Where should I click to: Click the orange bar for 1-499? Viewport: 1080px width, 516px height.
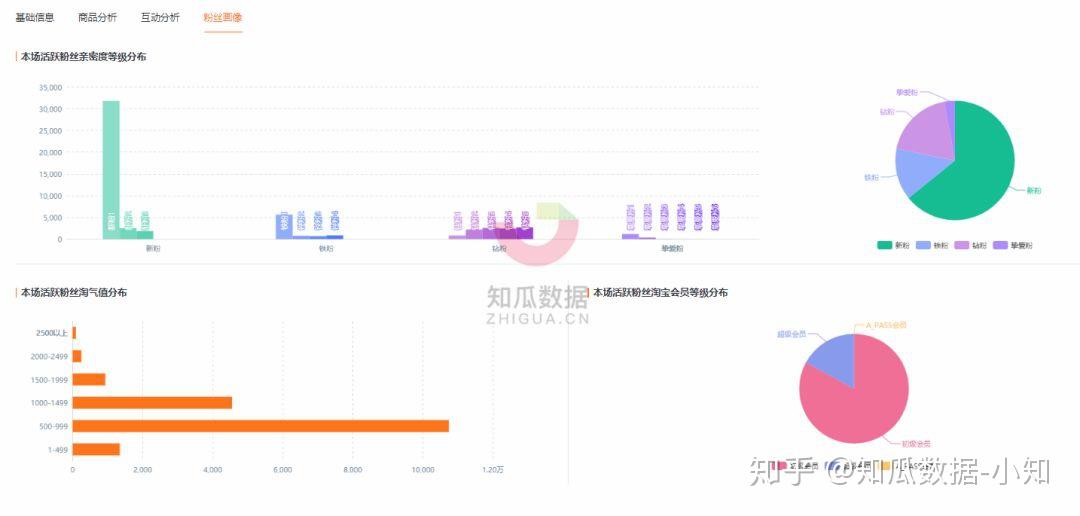pyautogui.click(x=96, y=449)
